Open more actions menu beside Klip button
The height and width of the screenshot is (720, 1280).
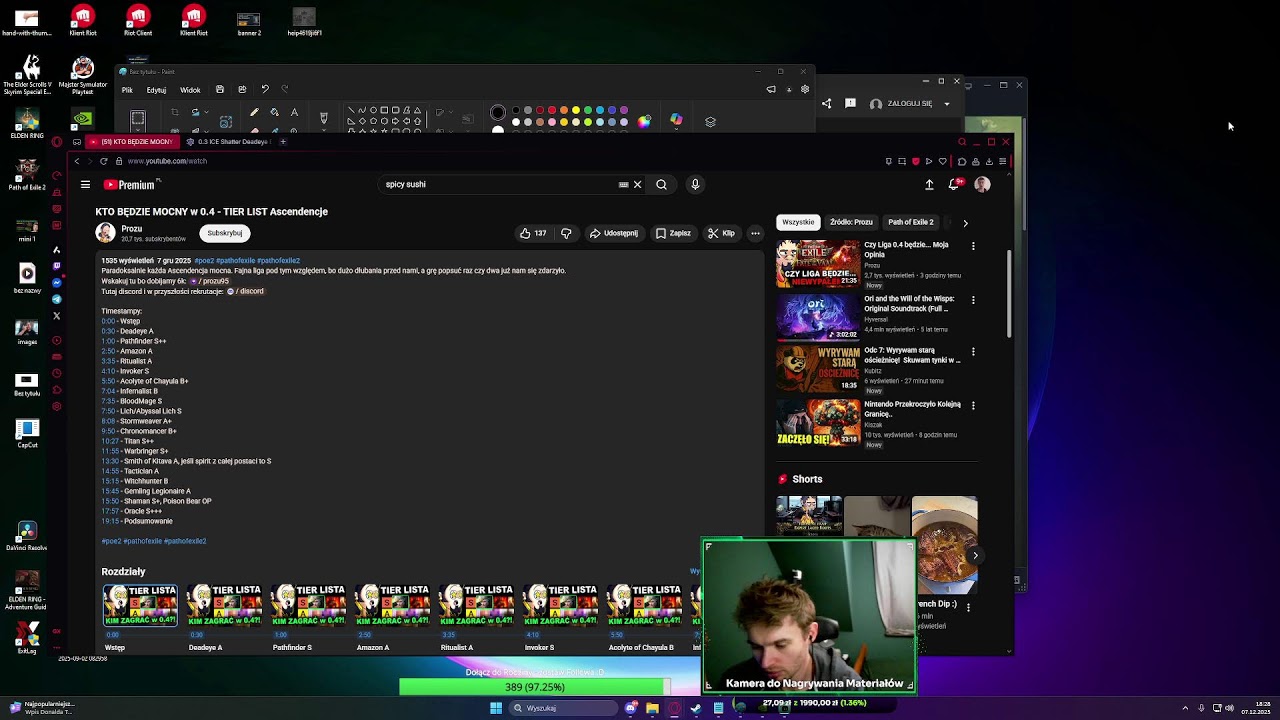pyautogui.click(x=755, y=233)
